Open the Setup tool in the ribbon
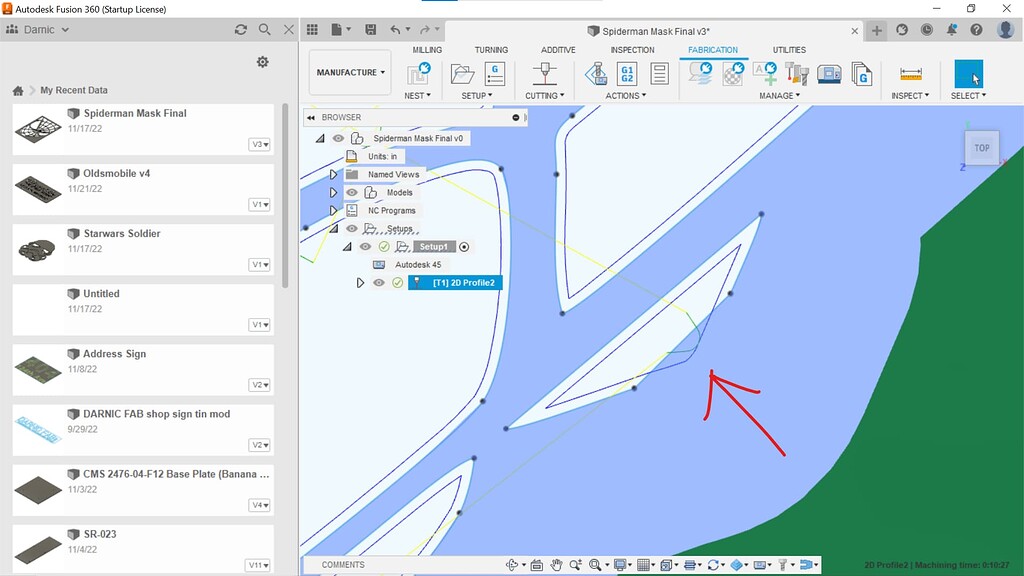 pyautogui.click(x=460, y=73)
